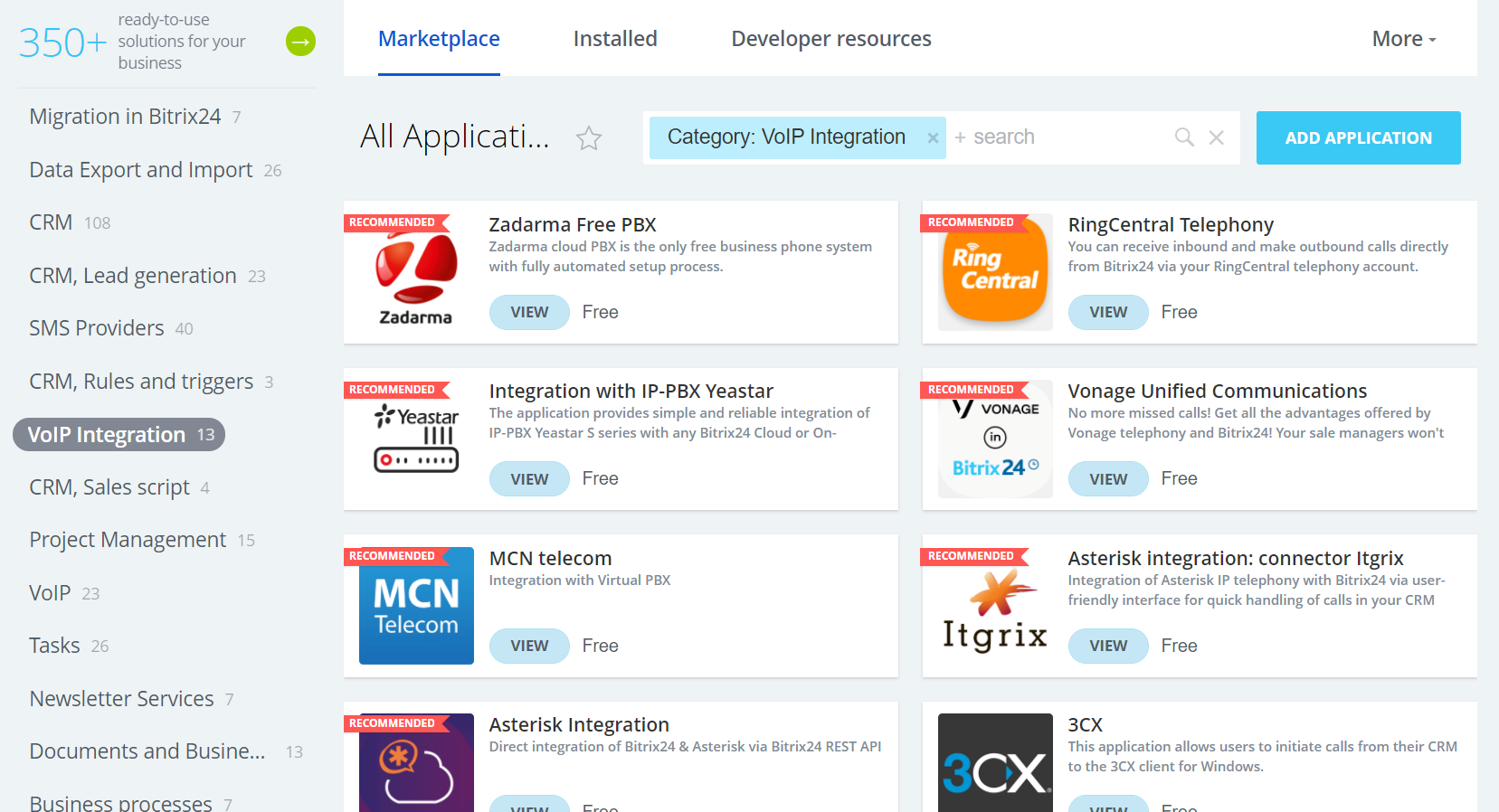
Task: Switch to the Installed tab
Action: pyautogui.click(x=615, y=39)
